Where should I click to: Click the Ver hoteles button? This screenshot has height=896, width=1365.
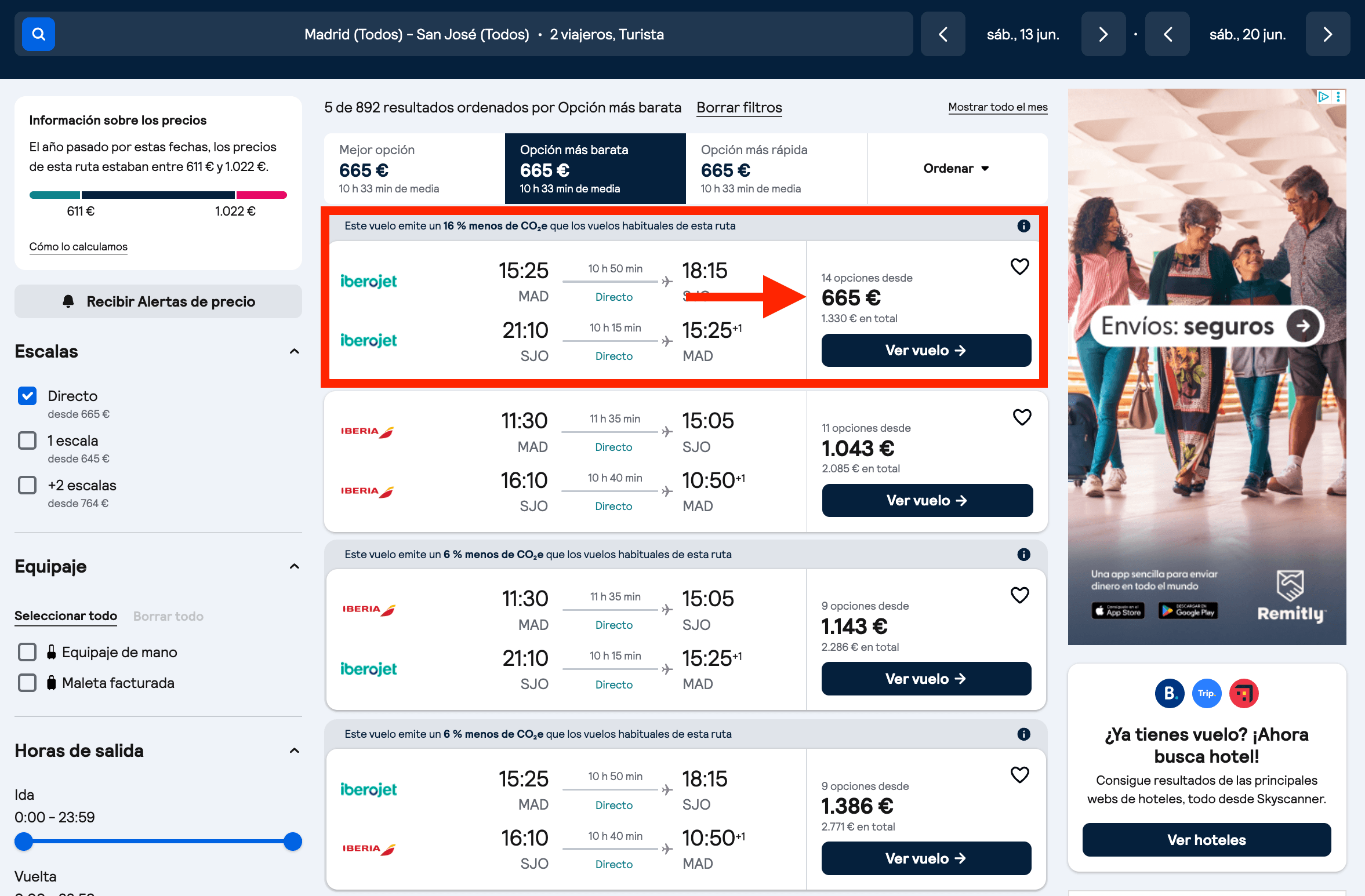click(x=1206, y=840)
